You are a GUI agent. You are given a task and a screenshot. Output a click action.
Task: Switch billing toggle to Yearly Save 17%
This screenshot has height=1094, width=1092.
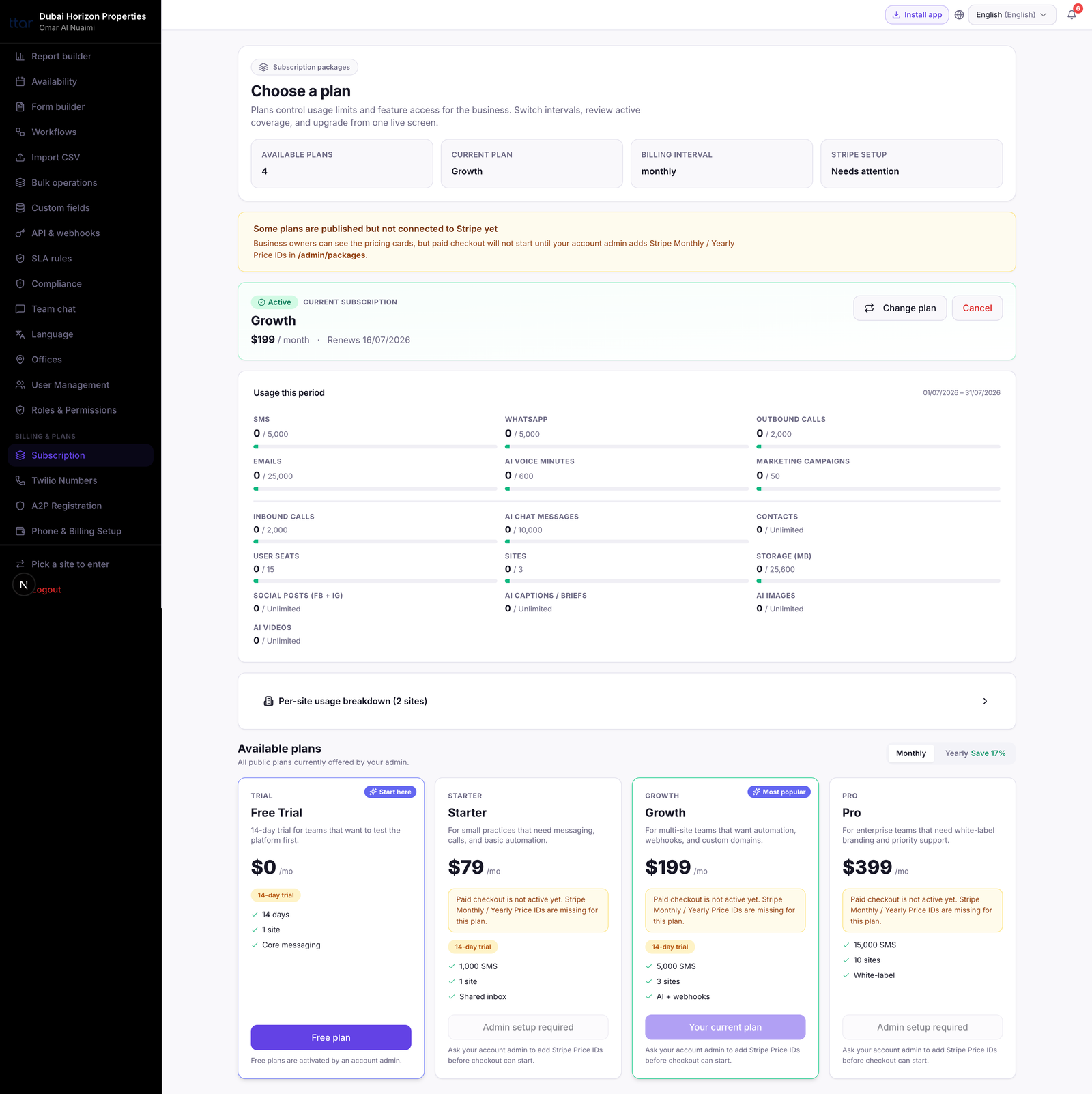[975, 753]
